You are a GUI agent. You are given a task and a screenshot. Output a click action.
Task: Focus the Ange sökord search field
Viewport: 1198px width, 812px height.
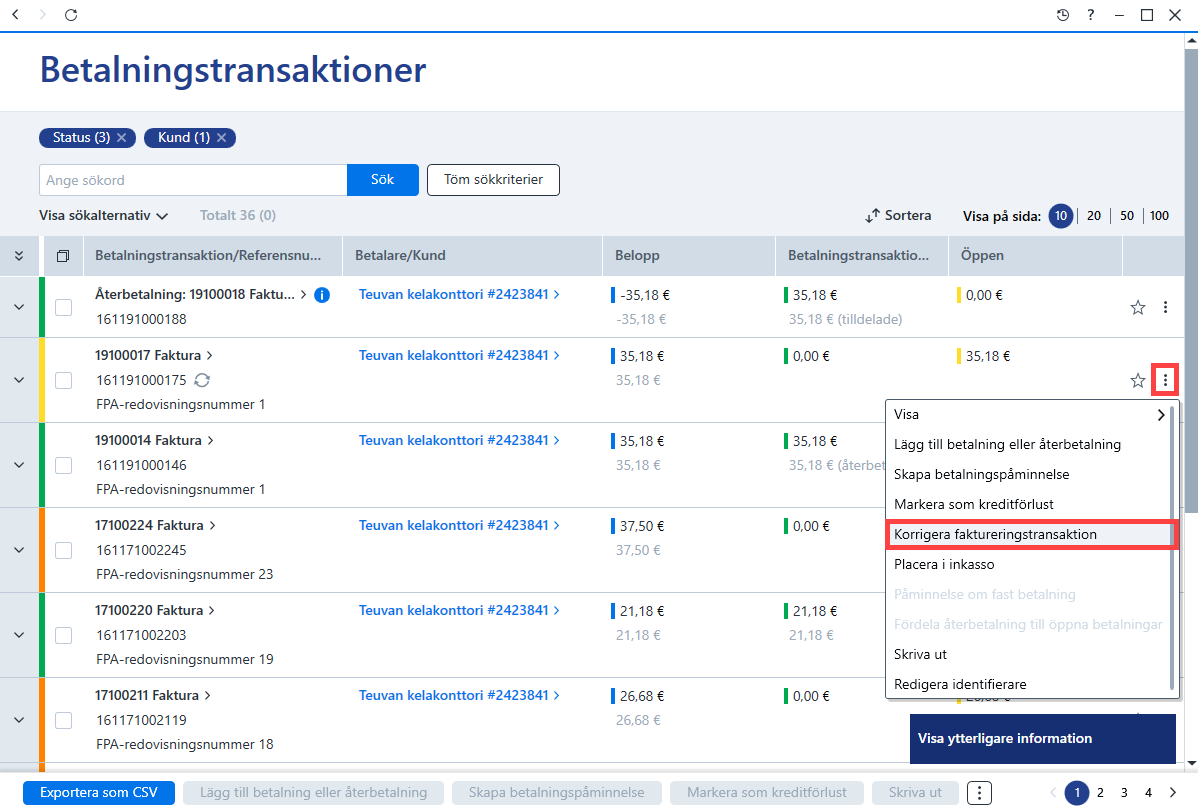[x=193, y=180]
